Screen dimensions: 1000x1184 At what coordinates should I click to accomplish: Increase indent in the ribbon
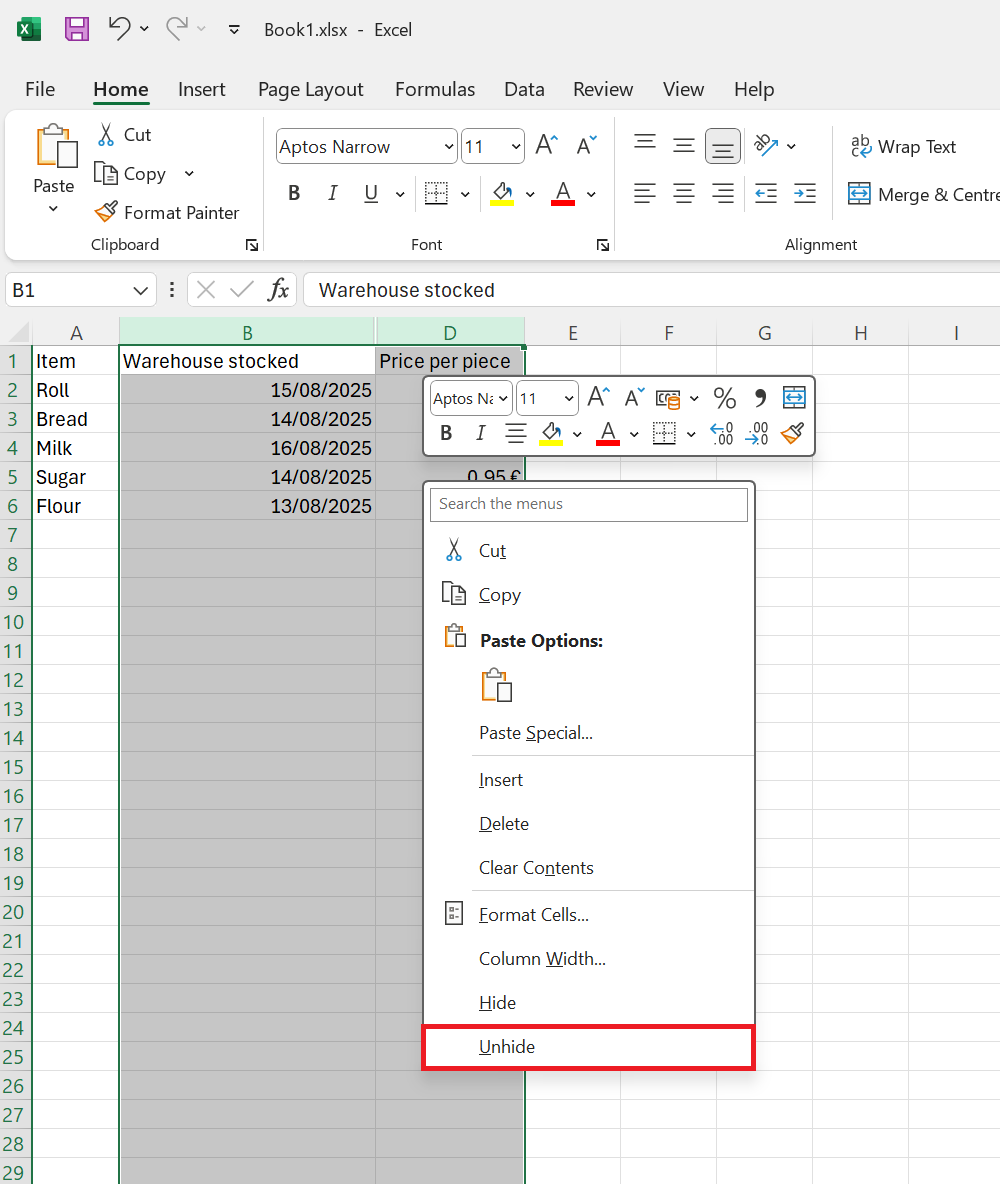click(x=805, y=193)
